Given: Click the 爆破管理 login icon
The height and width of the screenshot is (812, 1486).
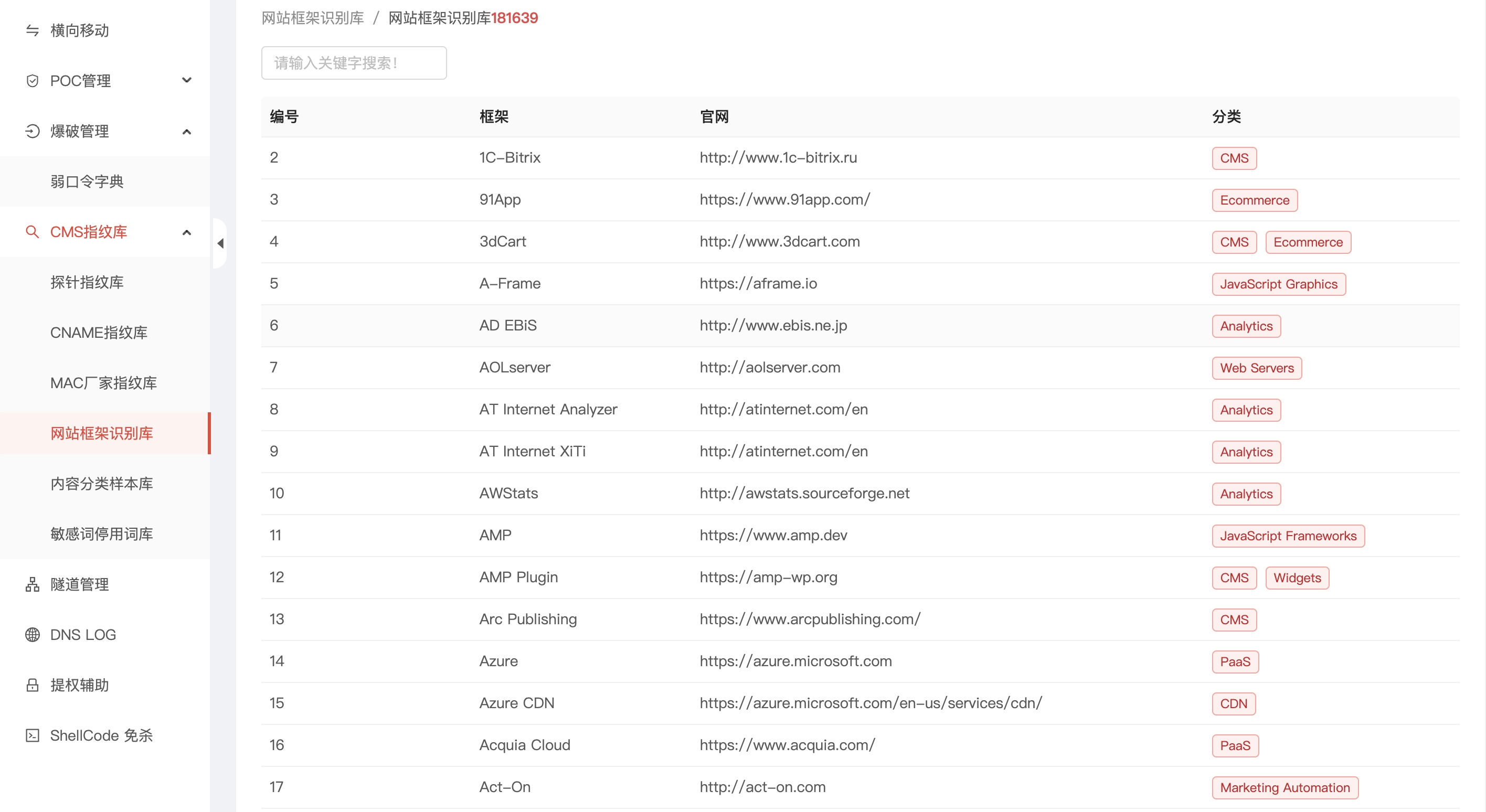Looking at the screenshot, I should [x=33, y=132].
